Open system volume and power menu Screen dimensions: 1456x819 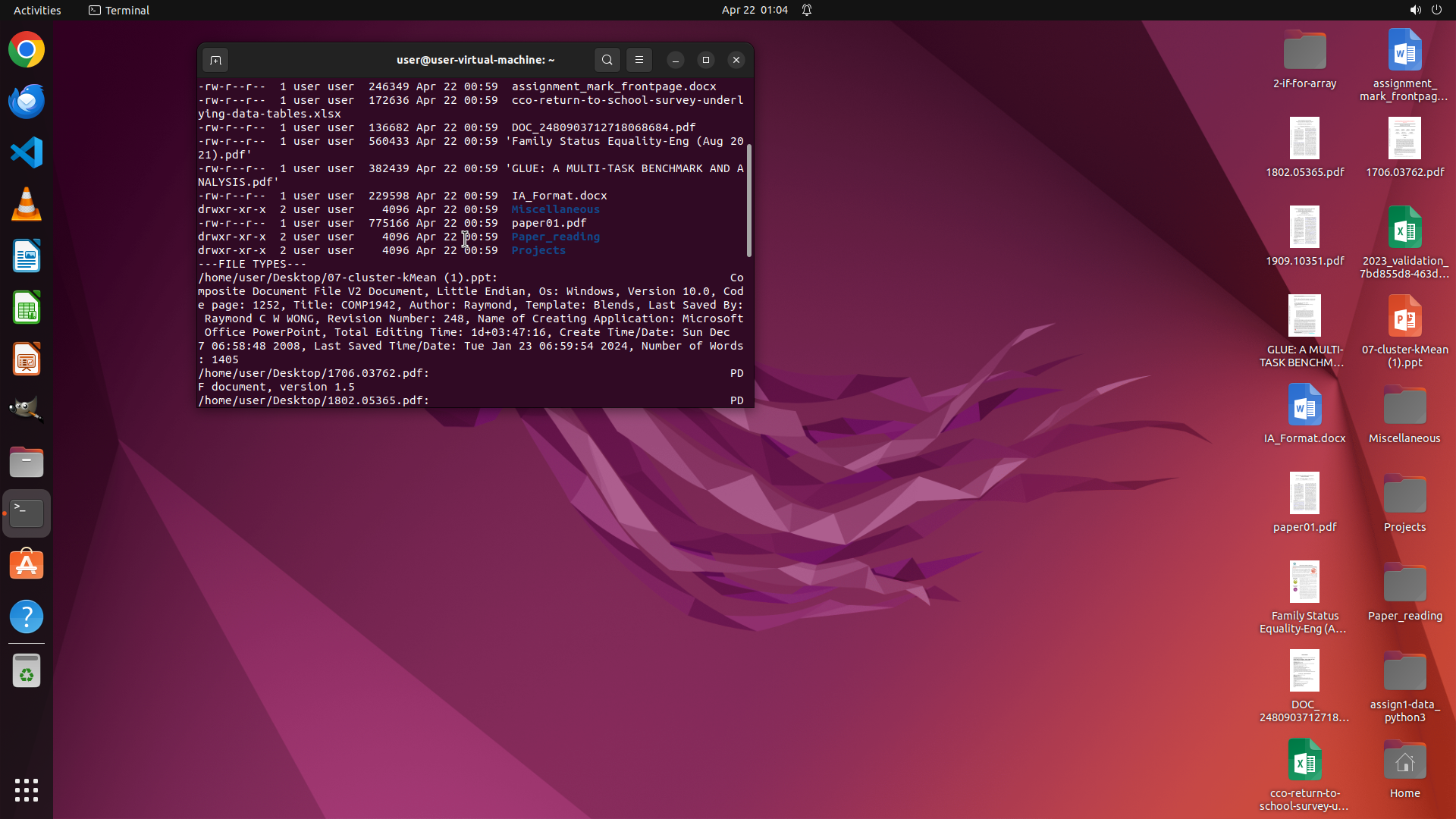pyautogui.click(x=1426, y=10)
